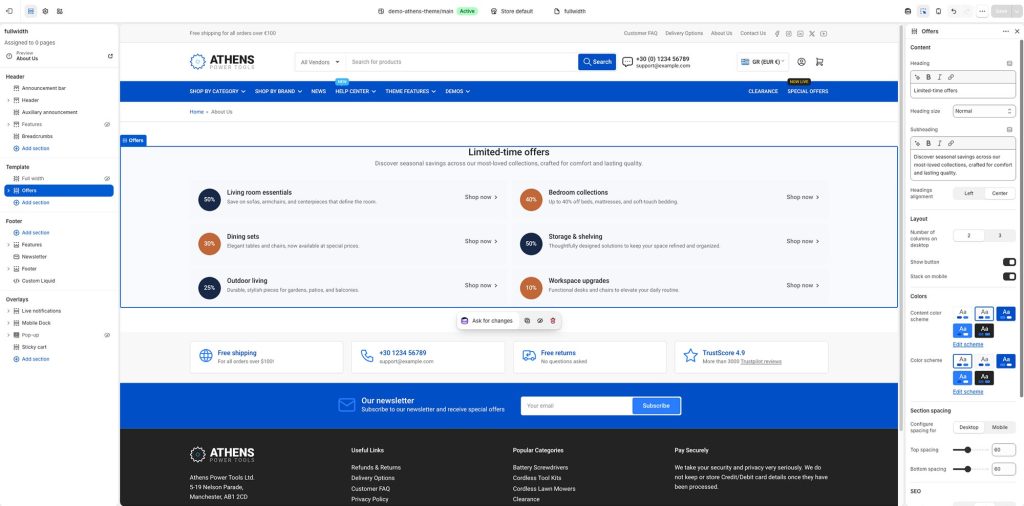Click the undo arrow icon

point(953,11)
